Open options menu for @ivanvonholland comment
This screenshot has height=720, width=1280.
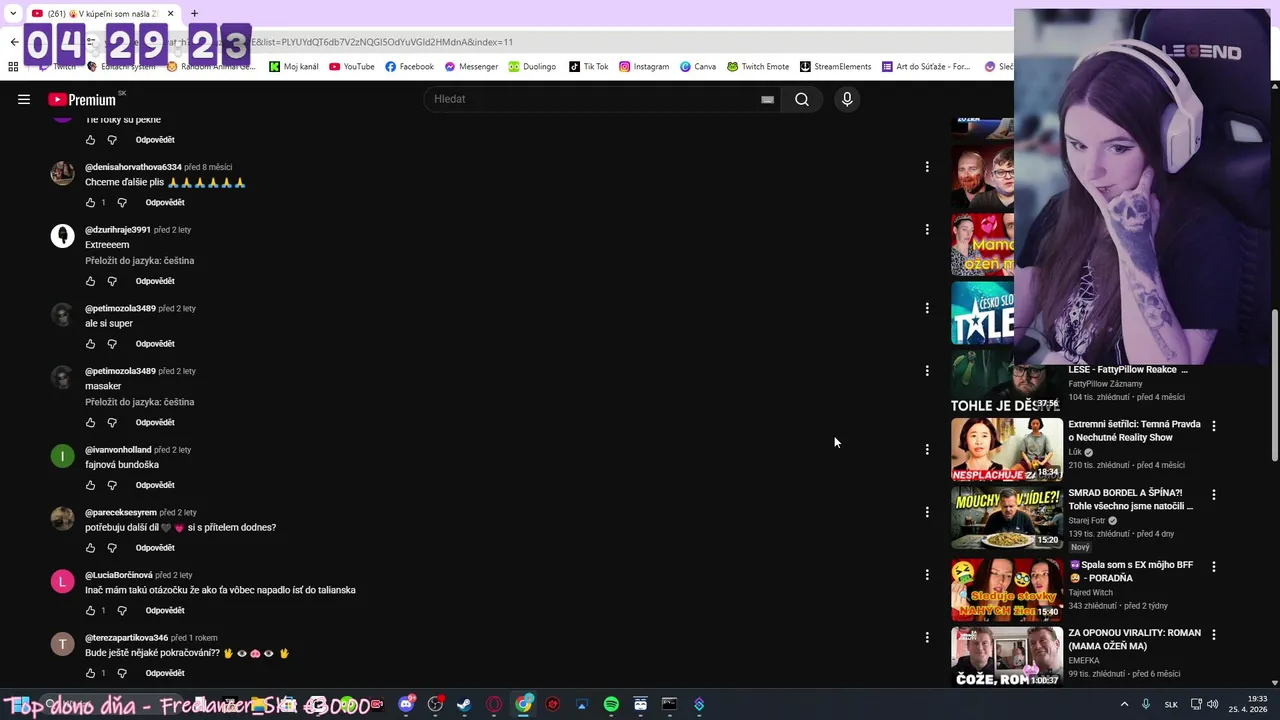point(927,449)
